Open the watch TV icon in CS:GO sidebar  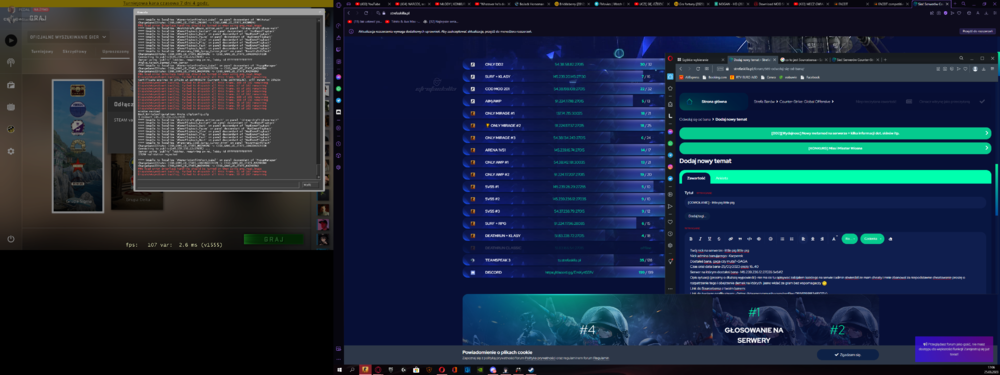pos(11,107)
